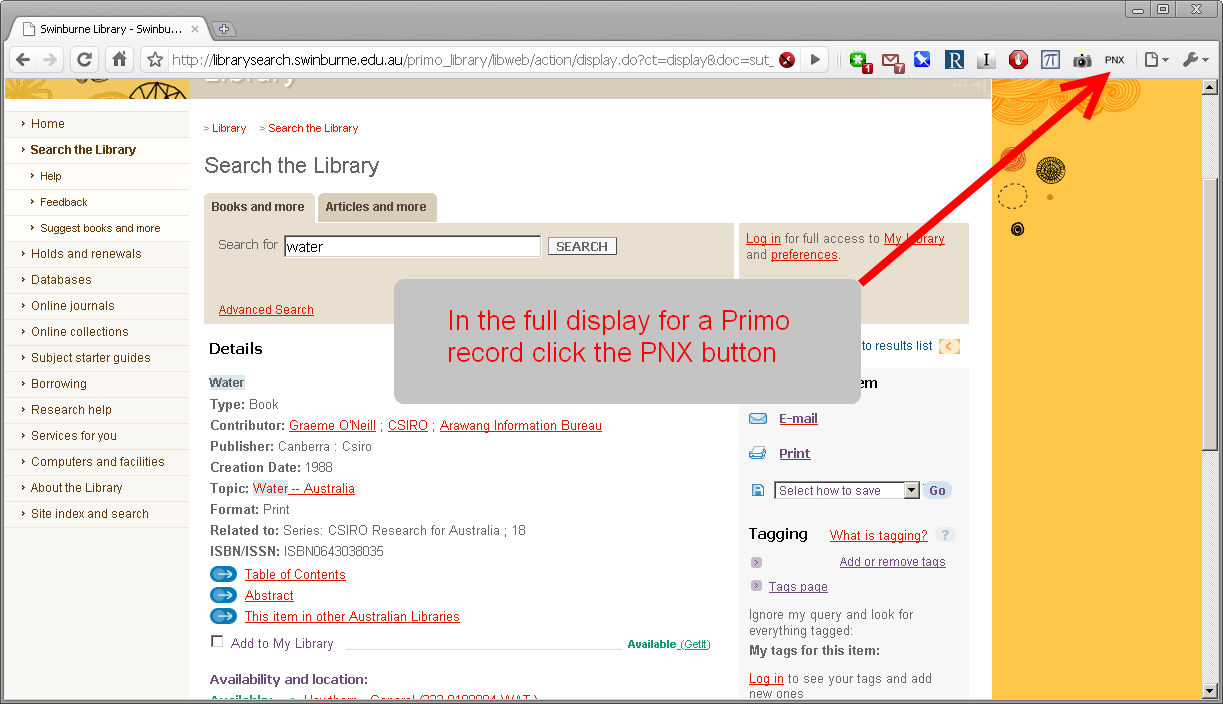Open the Select how to save dropdown
The image size is (1223, 704).
[x=847, y=490]
